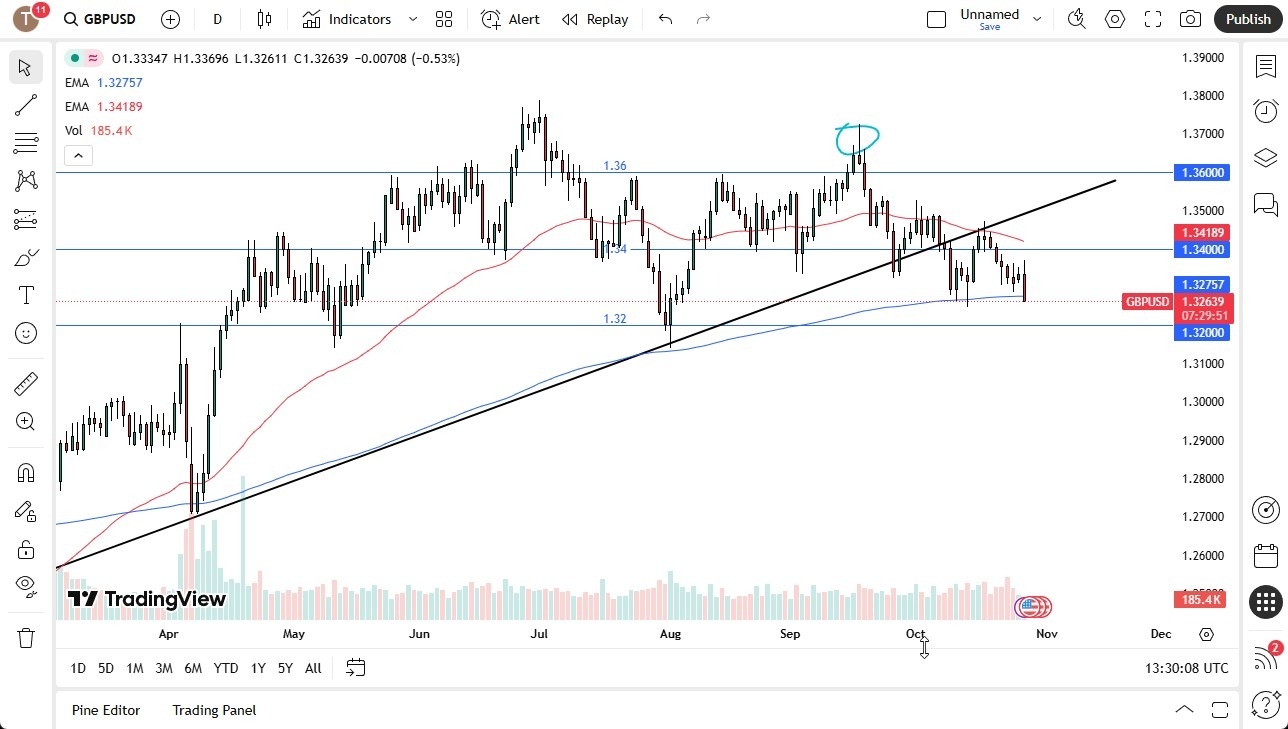
Task: Click the Publish button
Action: 1248,19
